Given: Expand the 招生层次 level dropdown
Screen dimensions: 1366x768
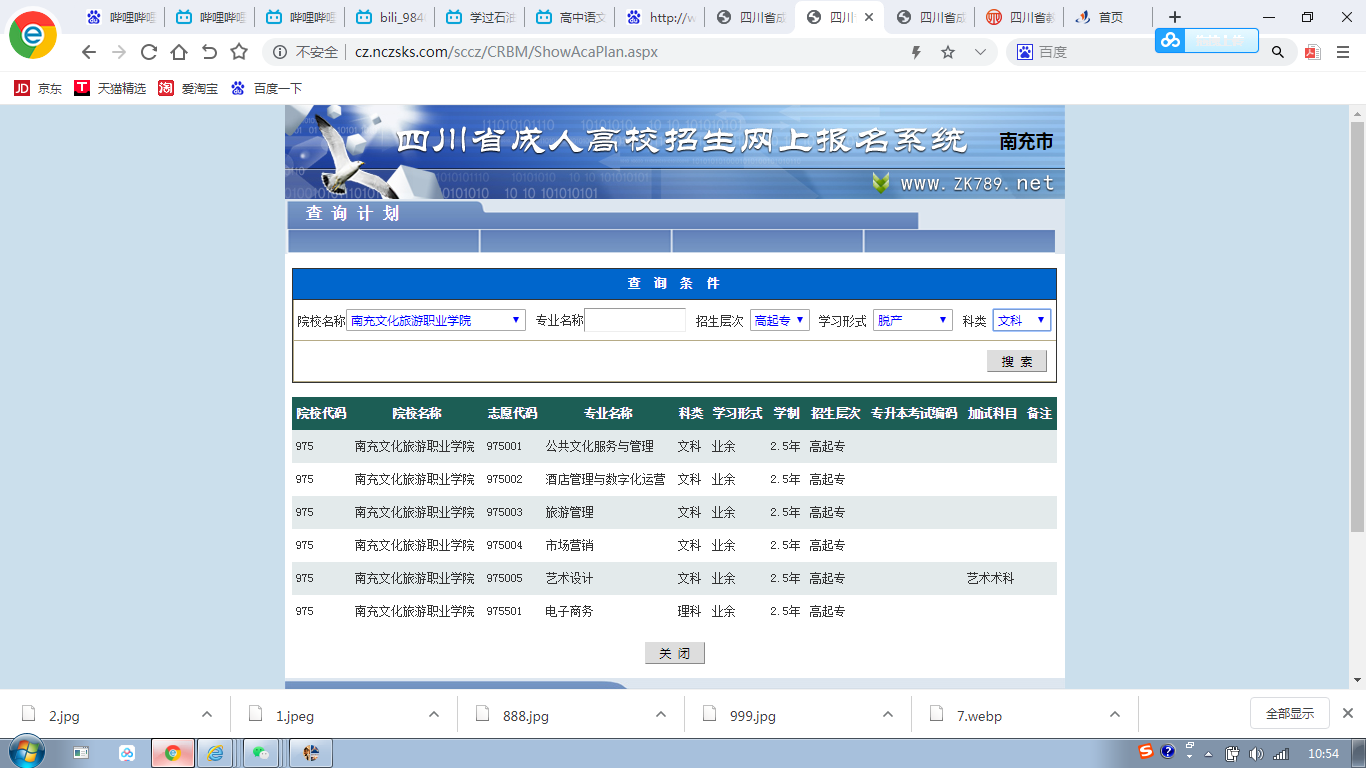Looking at the screenshot, I should (780, 320).
